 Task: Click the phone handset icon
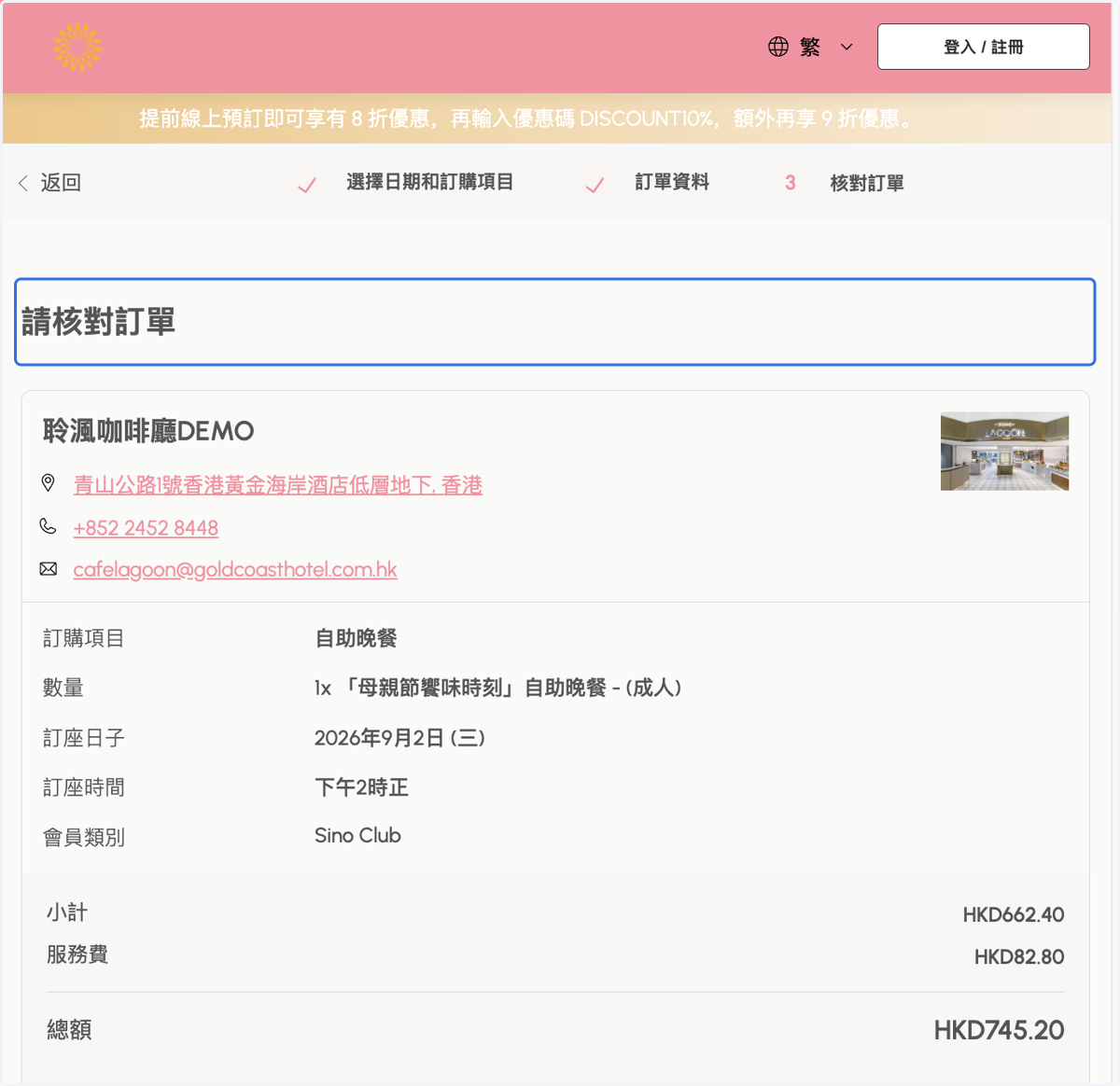point(49,526)
